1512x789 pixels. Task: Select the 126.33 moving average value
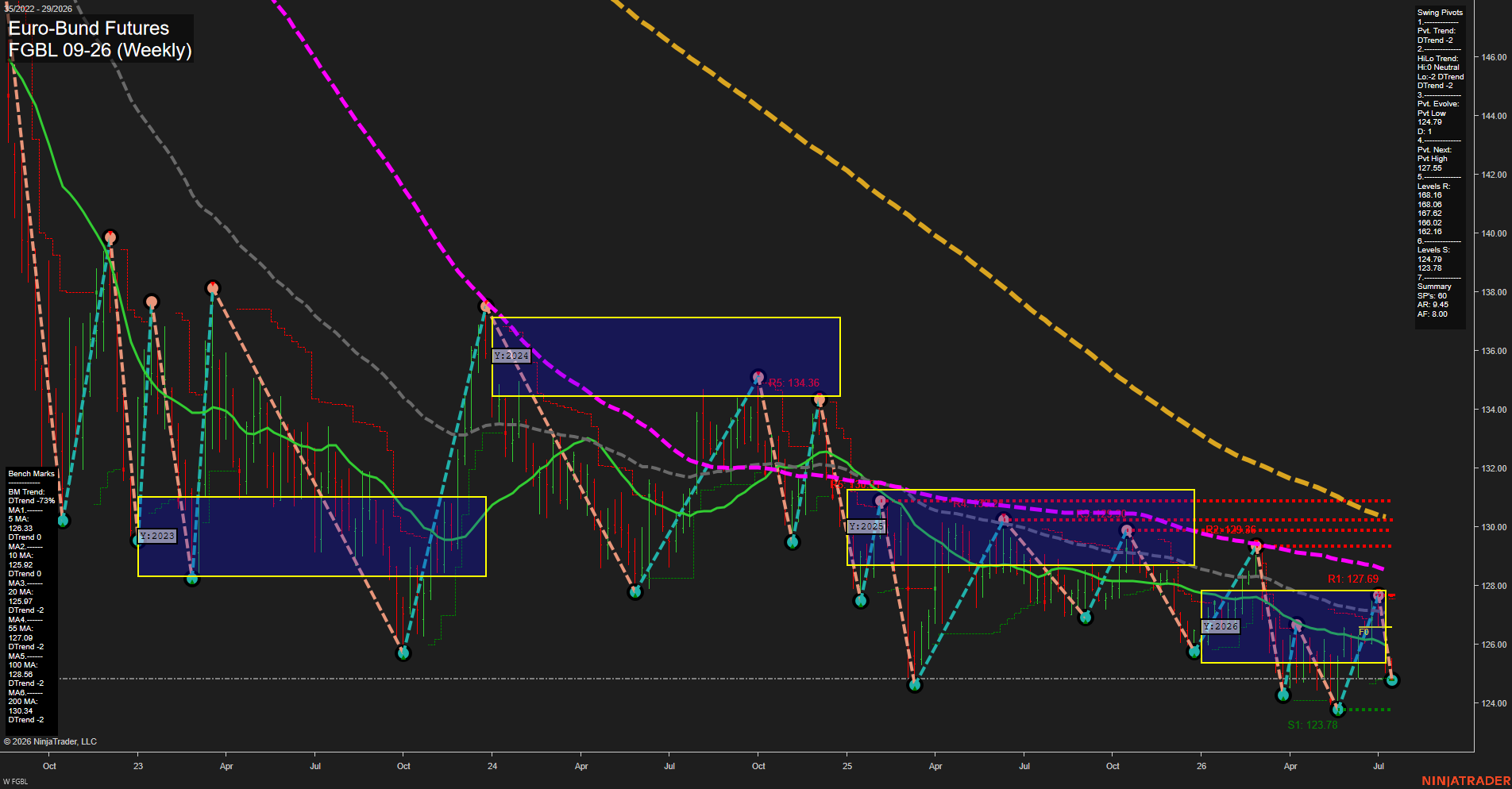pyautogui.click(x=21, y=529)
